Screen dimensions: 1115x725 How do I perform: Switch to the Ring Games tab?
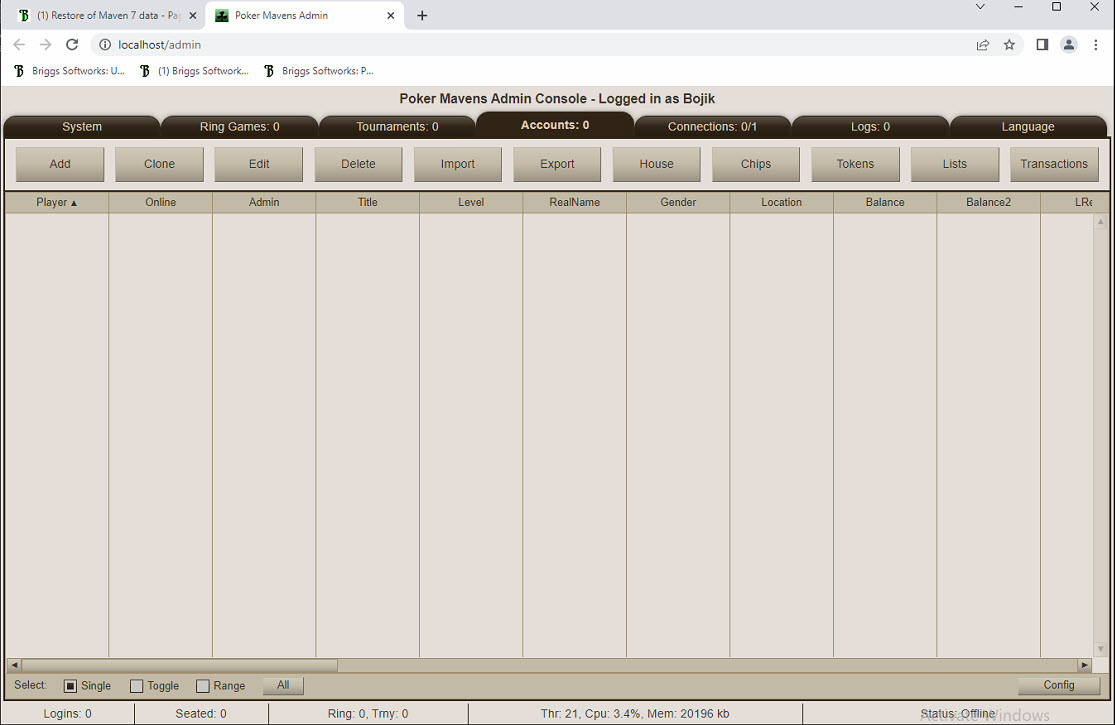point(239,127)
